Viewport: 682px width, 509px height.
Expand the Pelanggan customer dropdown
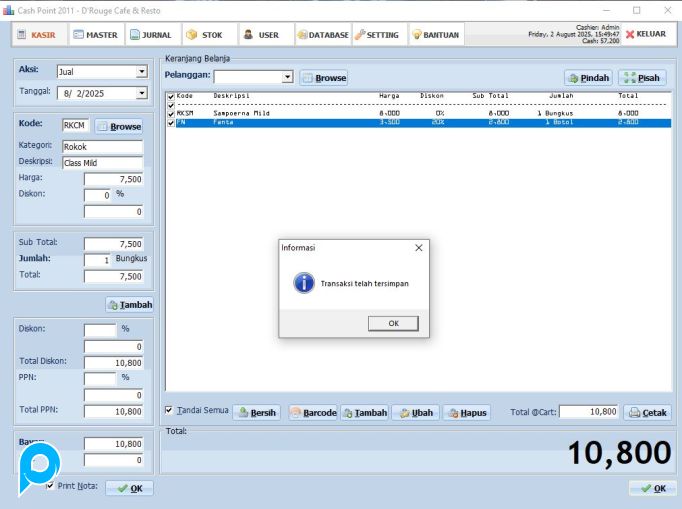[x=288, y=76]
